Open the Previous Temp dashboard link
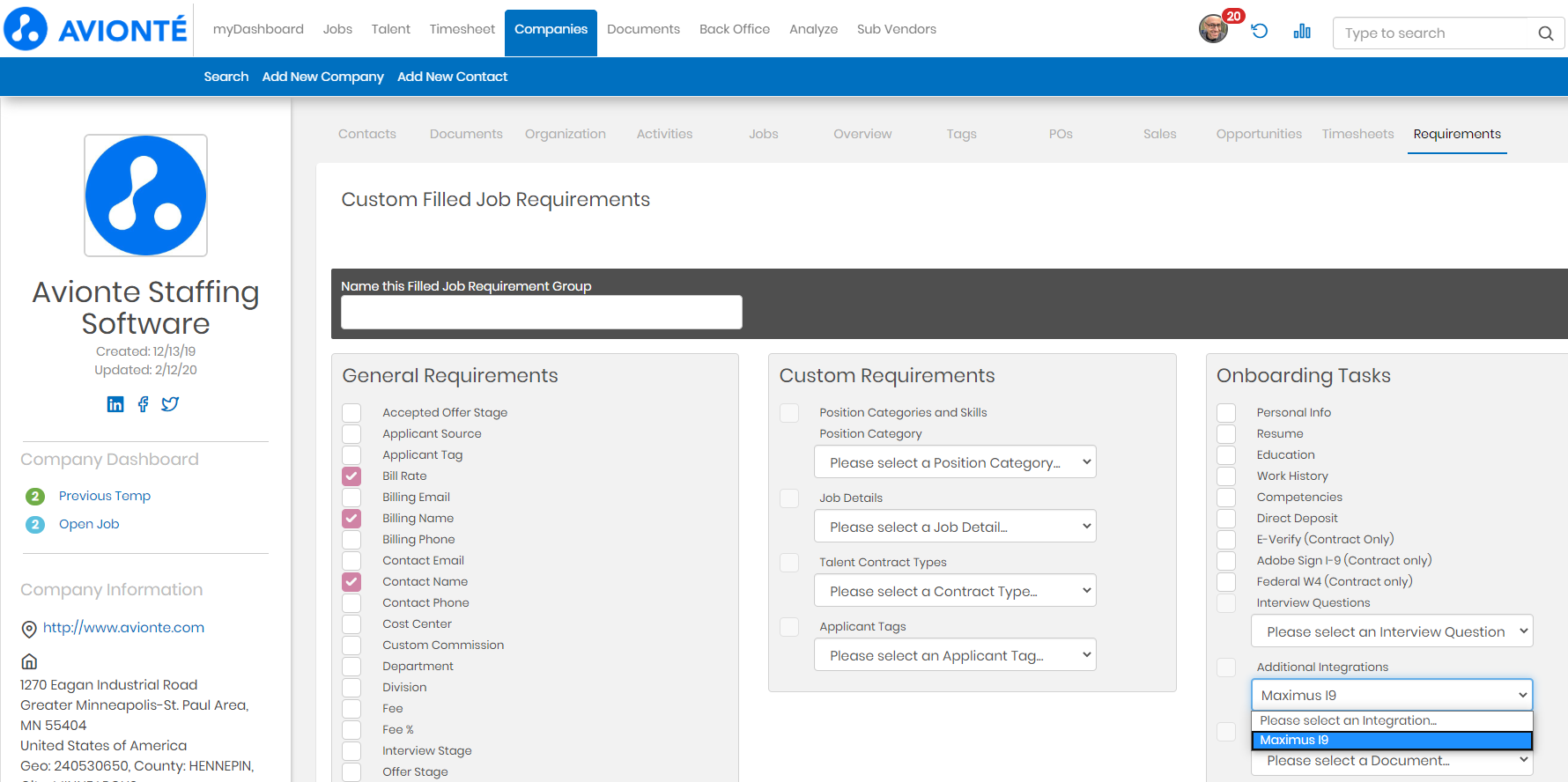The height and width of the screenshot is (782, 1568). point(105,496)
